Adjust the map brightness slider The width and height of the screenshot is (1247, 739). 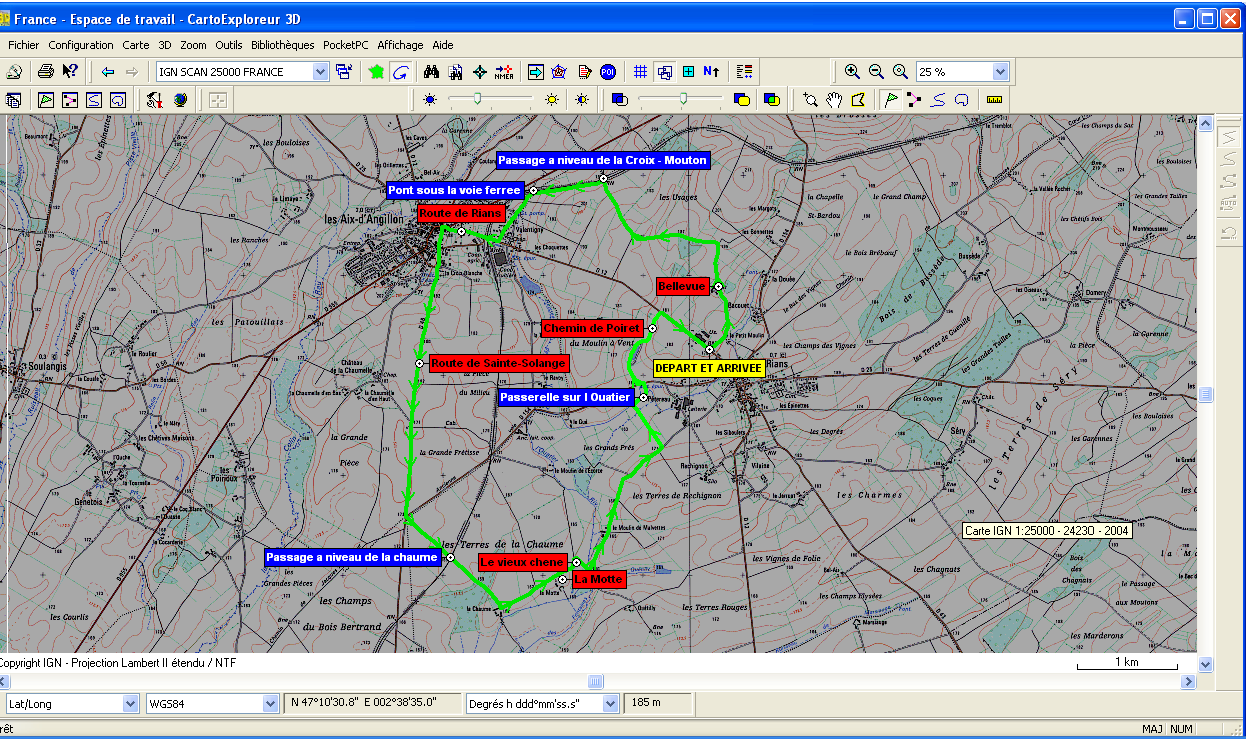point(478,98)
